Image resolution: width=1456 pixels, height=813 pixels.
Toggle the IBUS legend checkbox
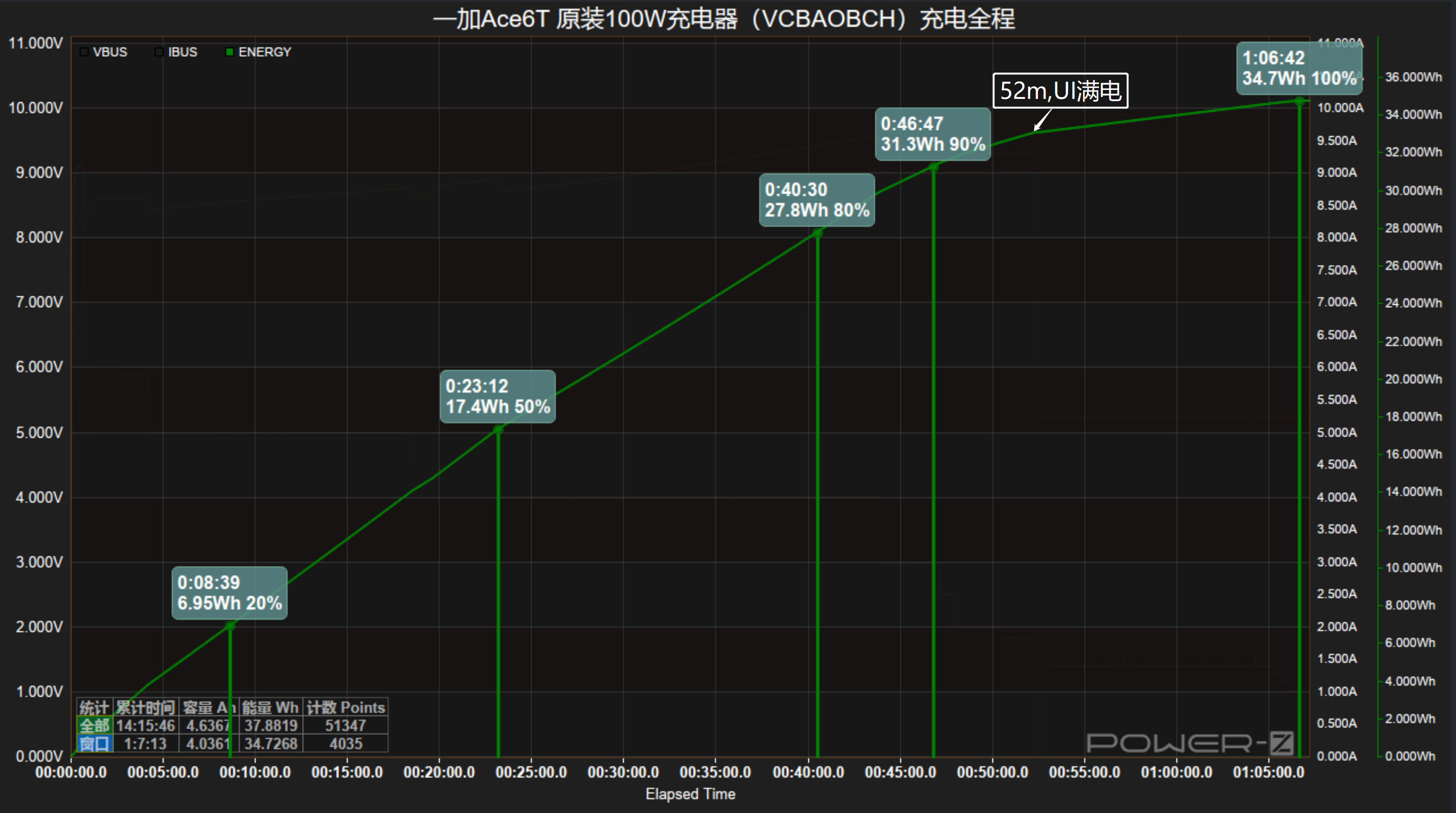coord(160,52)
